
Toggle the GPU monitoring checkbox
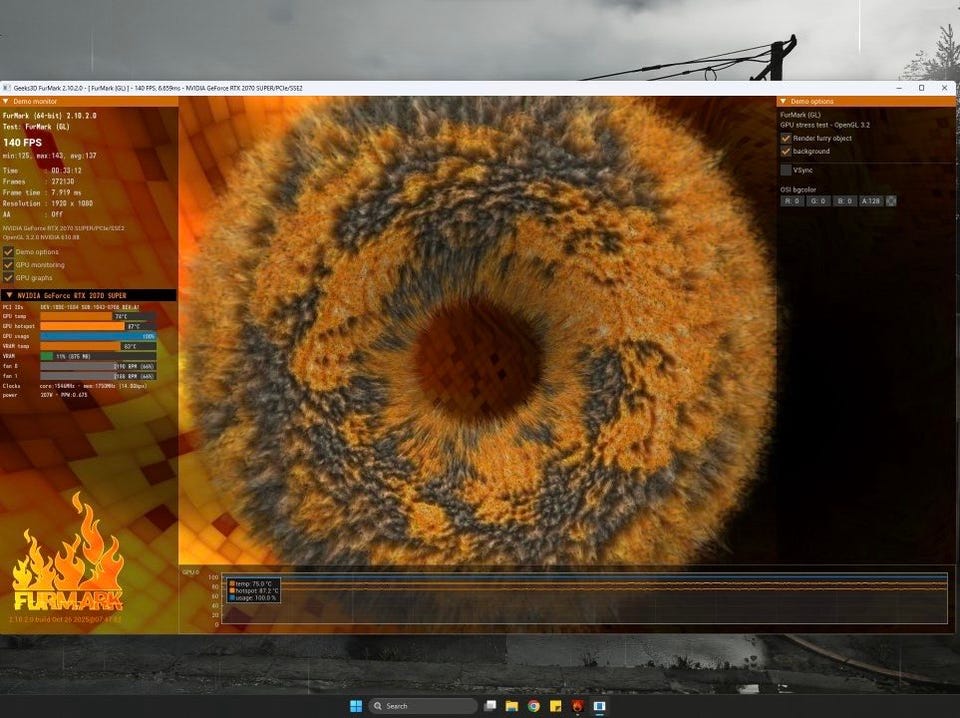(9, 264)
